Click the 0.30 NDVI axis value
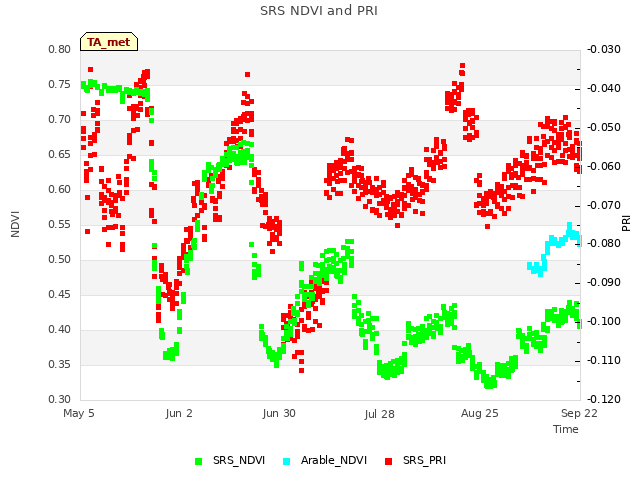Screen dimensions: 640x480 tap(60, 400)
